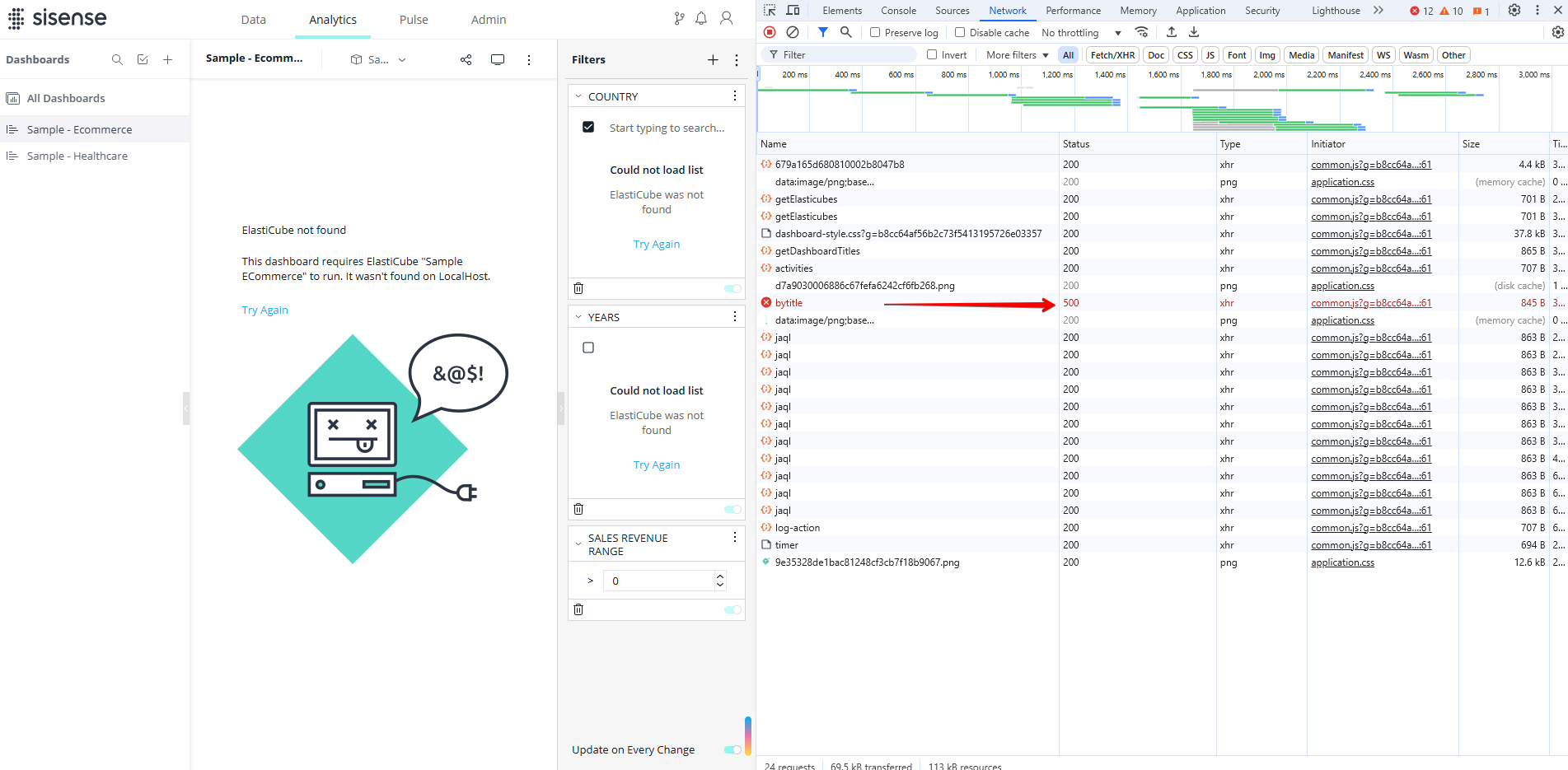Screen dimensions: 1568x770
Task: Switch to the Pulse tab
Action: click(x=414, y=20)
